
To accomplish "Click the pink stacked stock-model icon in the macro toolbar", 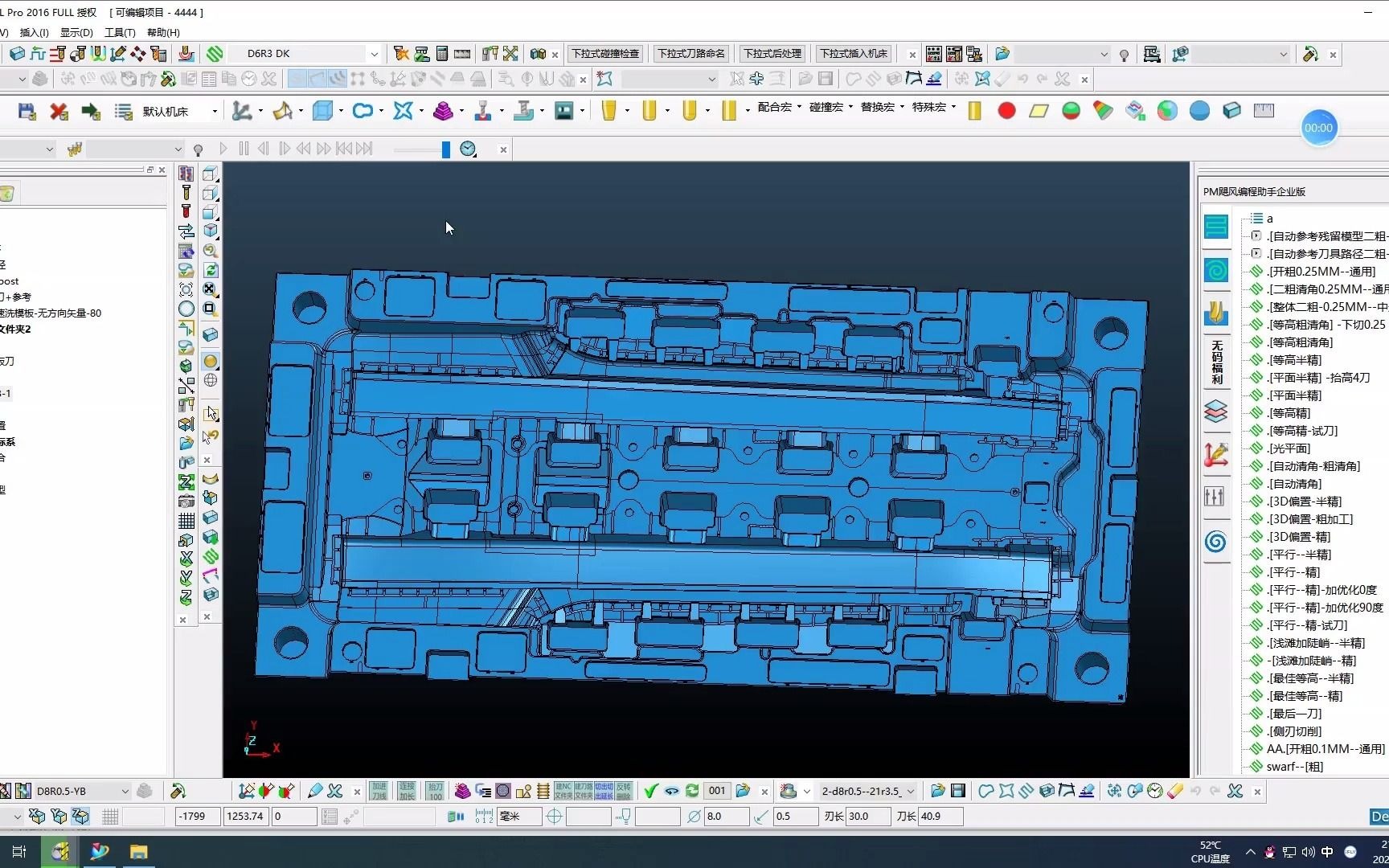I will [x=443, y=111].
